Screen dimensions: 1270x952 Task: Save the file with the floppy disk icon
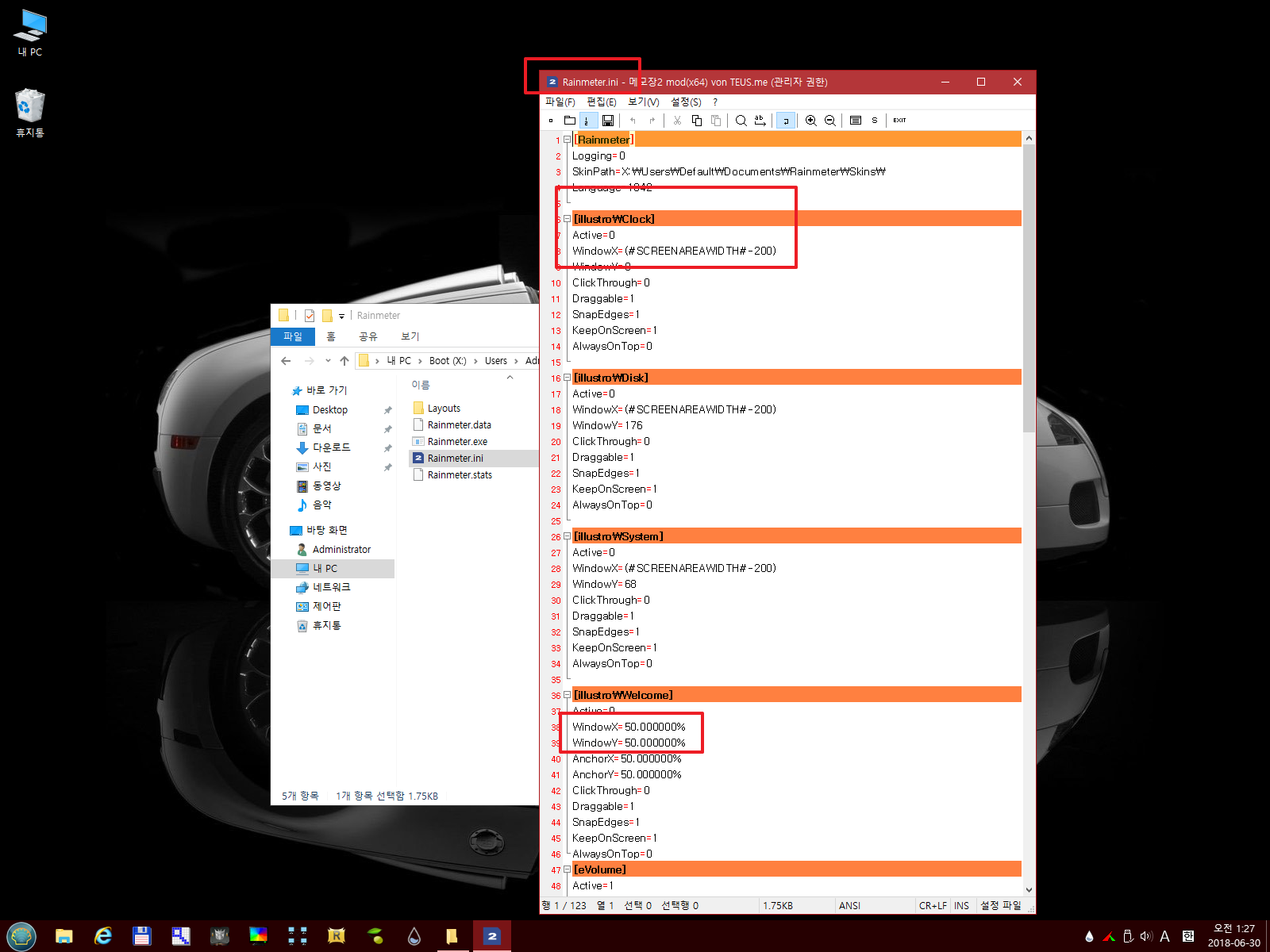(x=608, y=121)
